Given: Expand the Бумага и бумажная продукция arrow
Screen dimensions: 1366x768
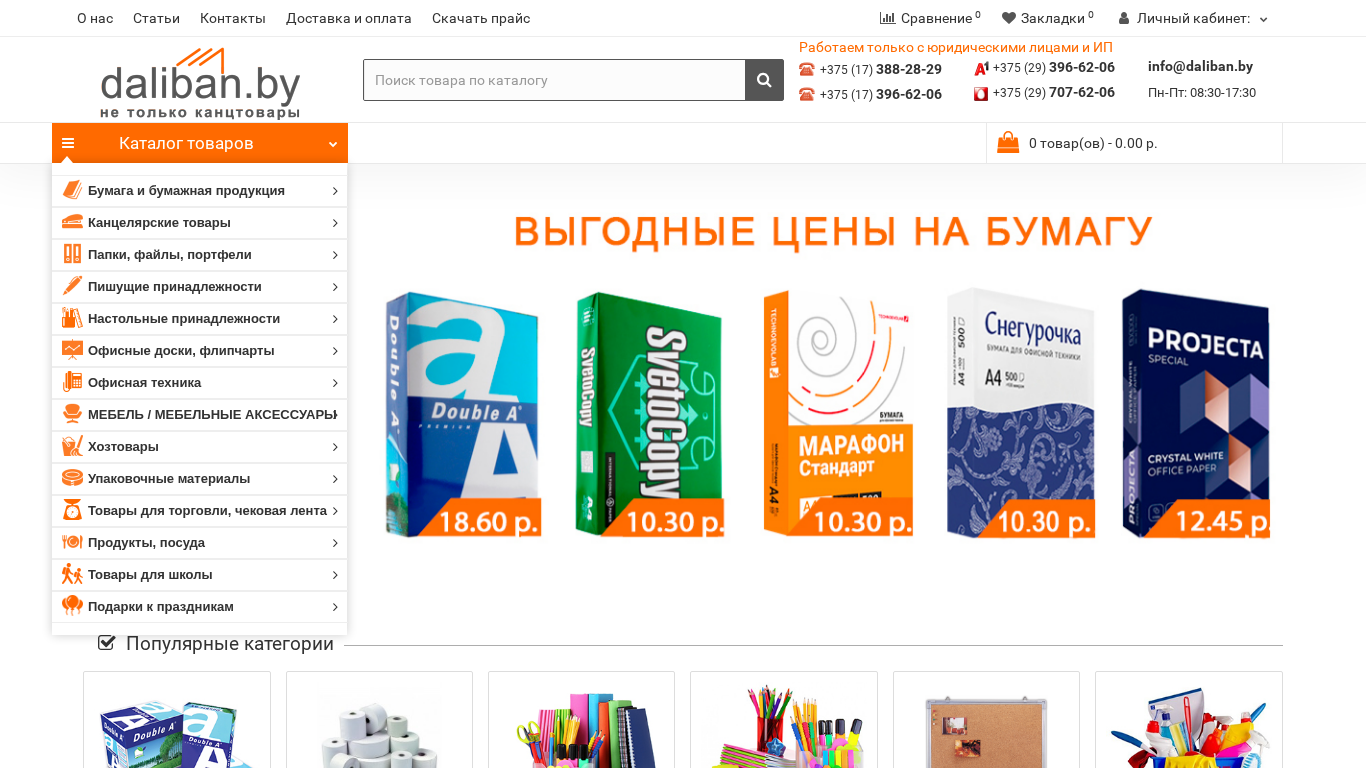Looking at the screenshot, I should point(335,191).
